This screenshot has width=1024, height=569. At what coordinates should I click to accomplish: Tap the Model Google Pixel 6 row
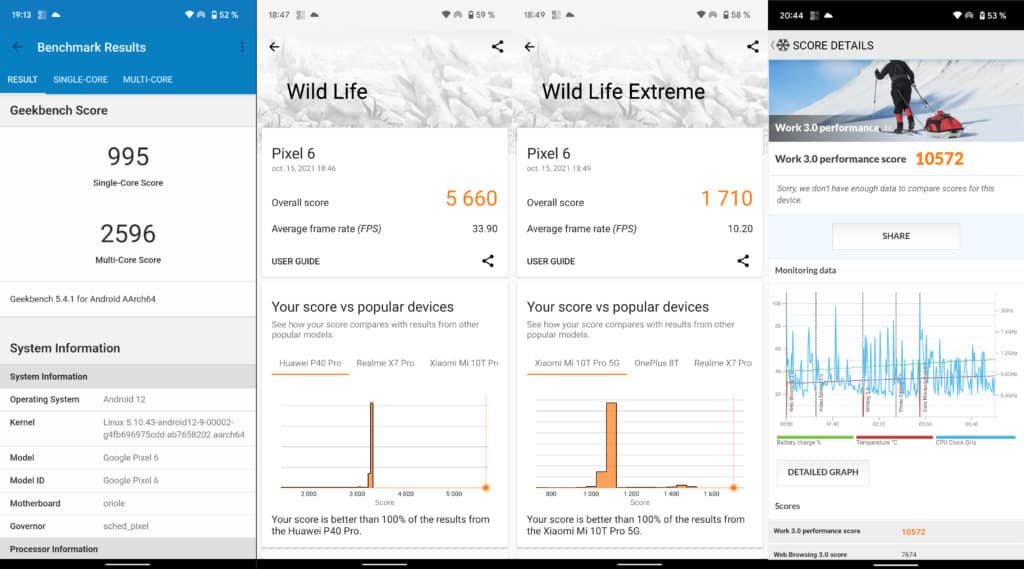128,458
